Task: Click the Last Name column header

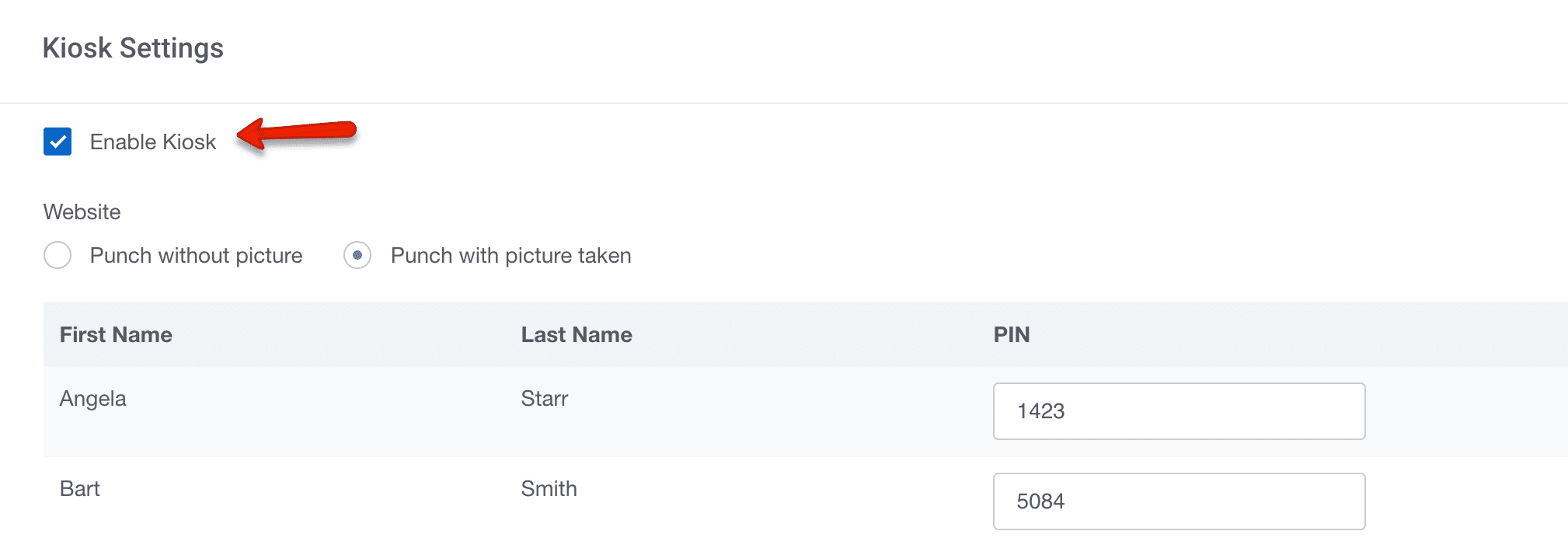Action: 577,334
